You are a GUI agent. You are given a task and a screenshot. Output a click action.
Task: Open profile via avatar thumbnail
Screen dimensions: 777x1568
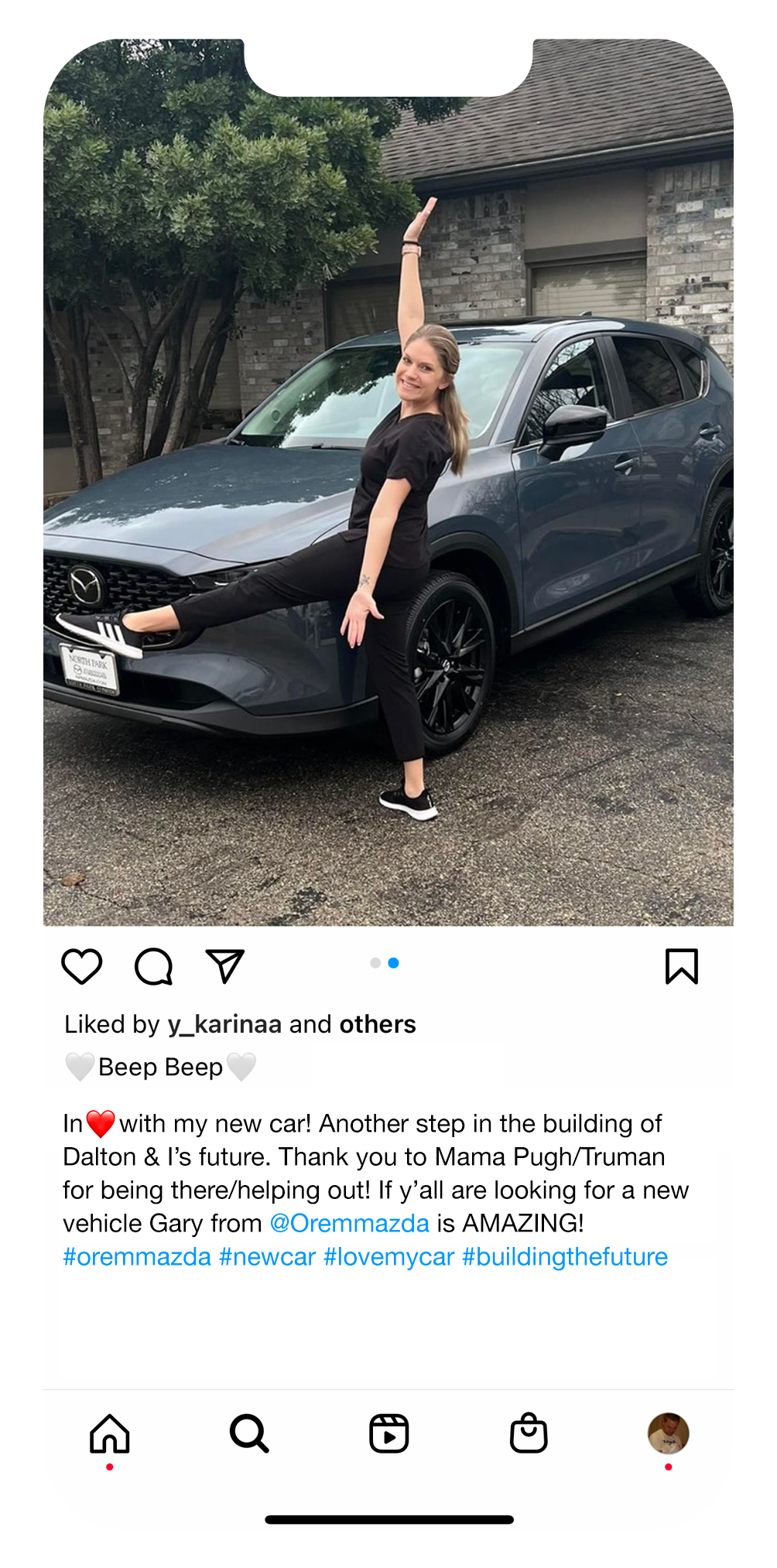(x=669, y=1433)
